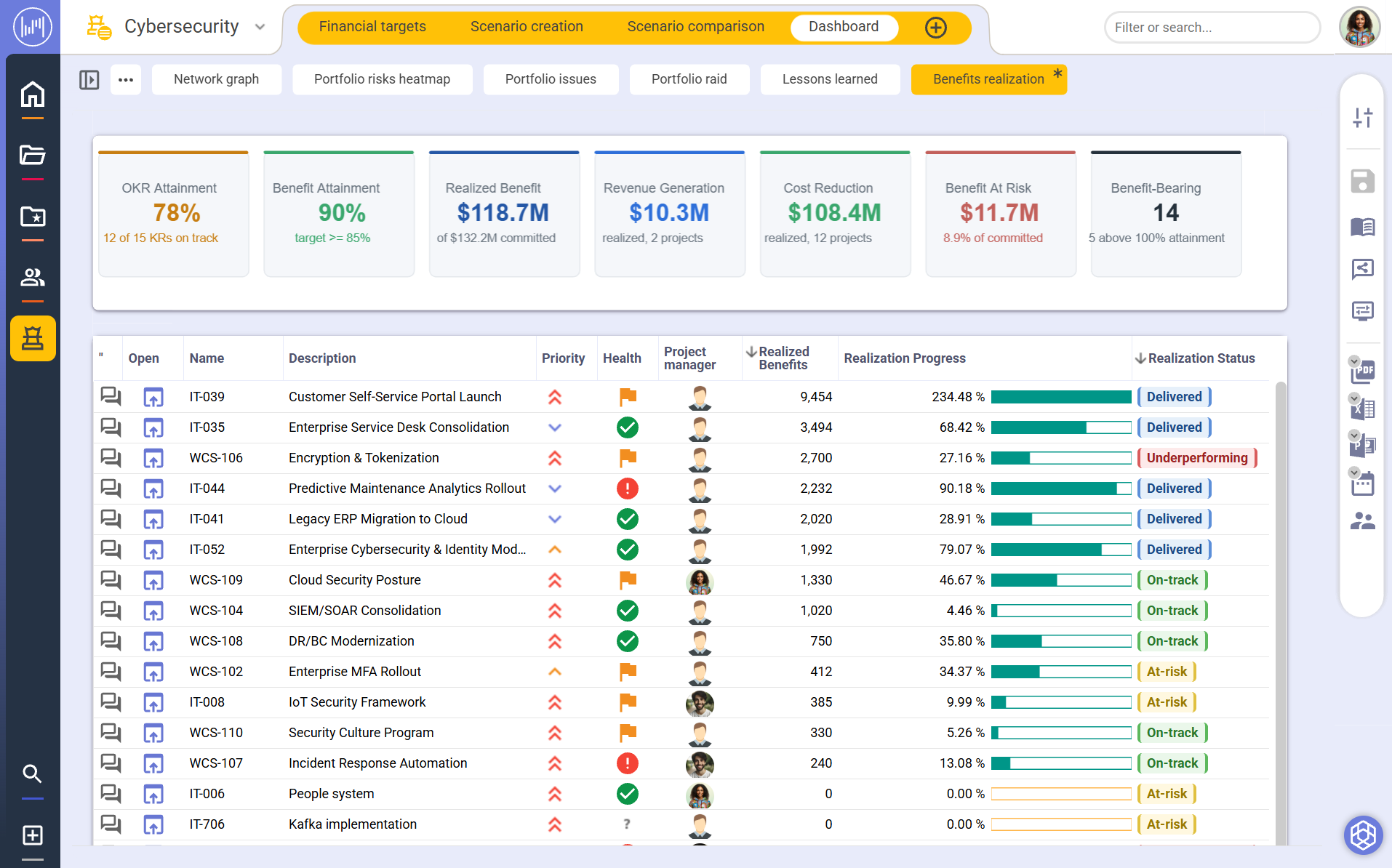Click the At-risk status of WCS-102
1392x868 pixels.
(x=1167, y=672)
